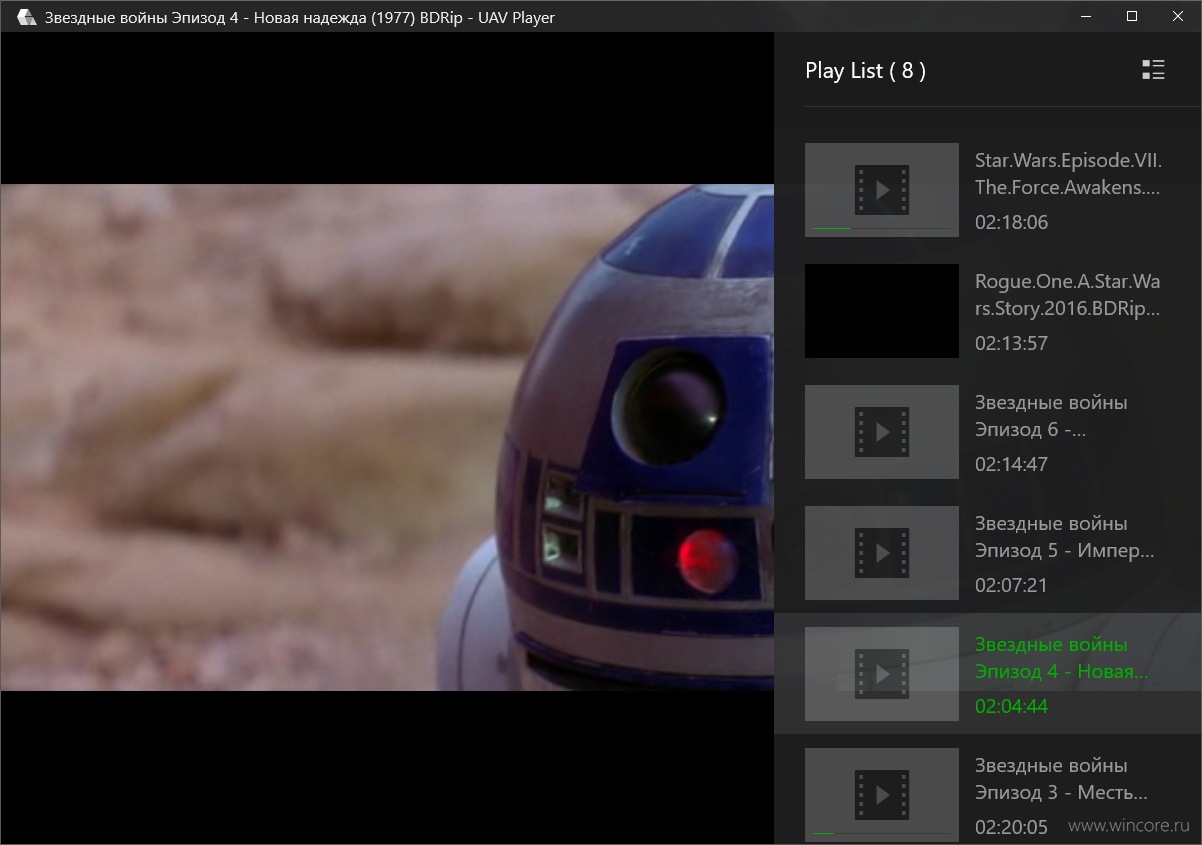Viewport: 1202px width, 845px height.
Task: Toggle the playlist view mode icon
Action: (1153, 70)
